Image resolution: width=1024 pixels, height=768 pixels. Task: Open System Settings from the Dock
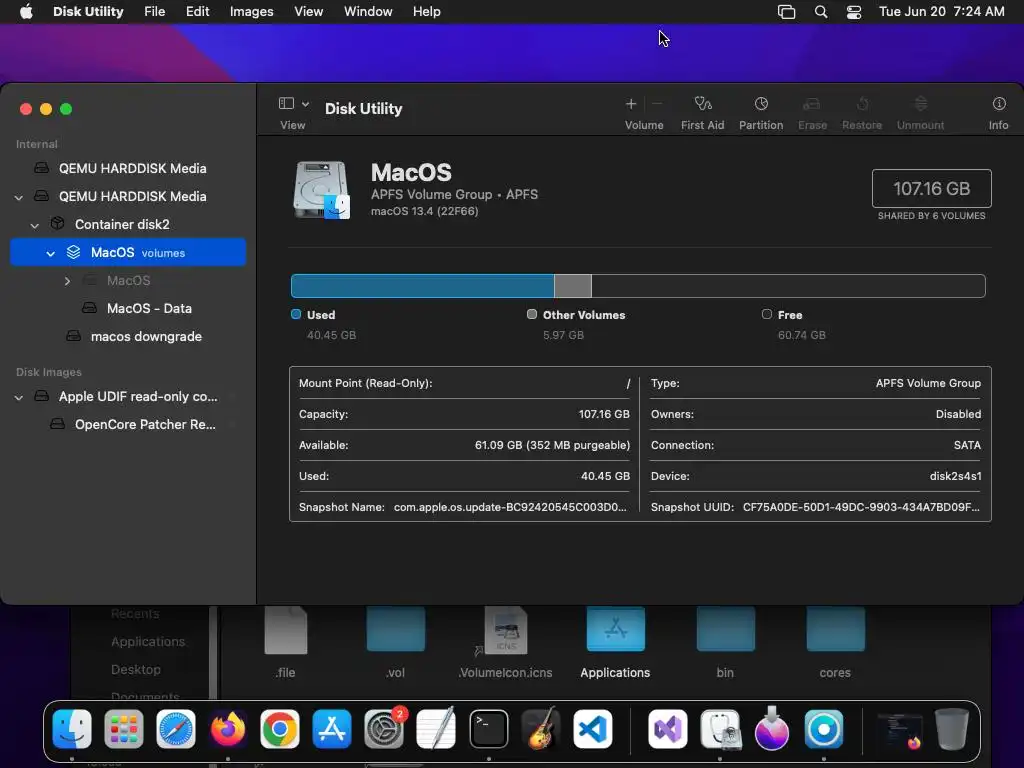pos(384,729)
